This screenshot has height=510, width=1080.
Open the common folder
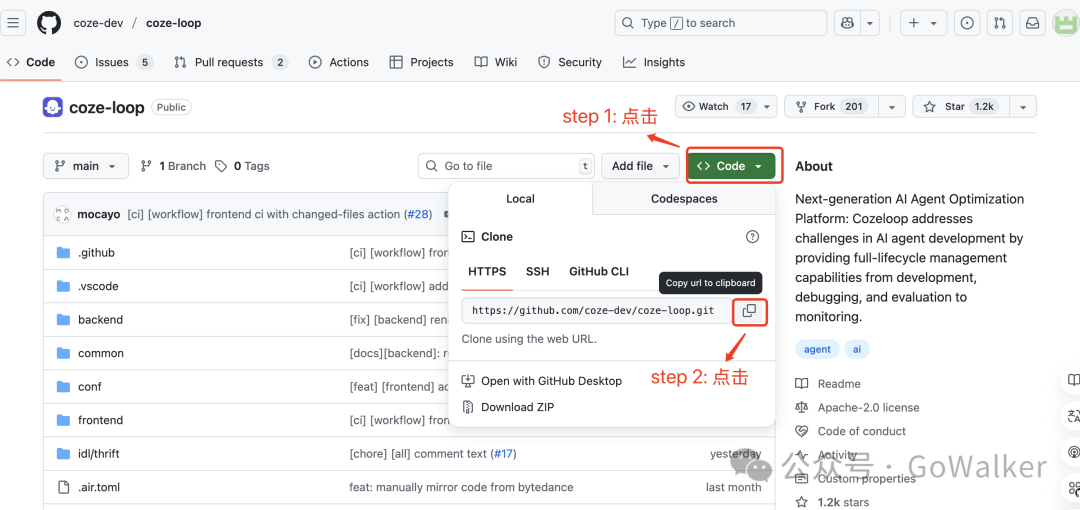coord(101,353)
